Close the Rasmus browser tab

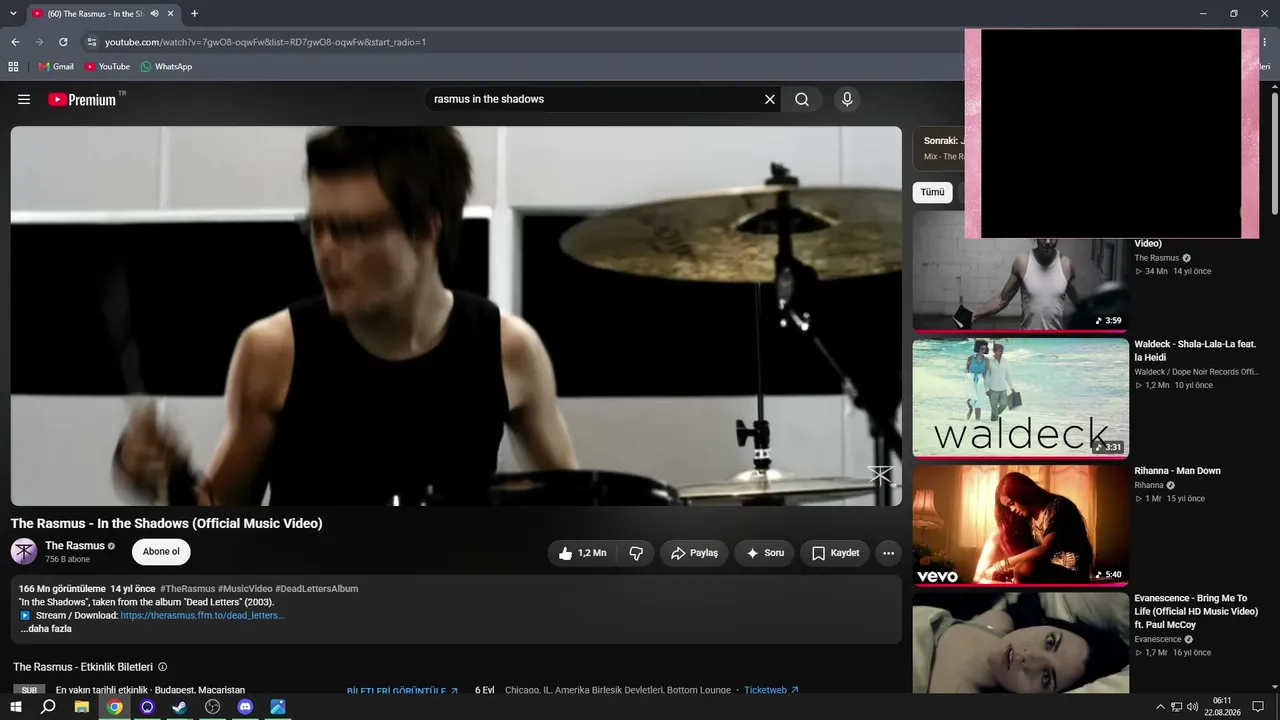(x=172, y=14)
